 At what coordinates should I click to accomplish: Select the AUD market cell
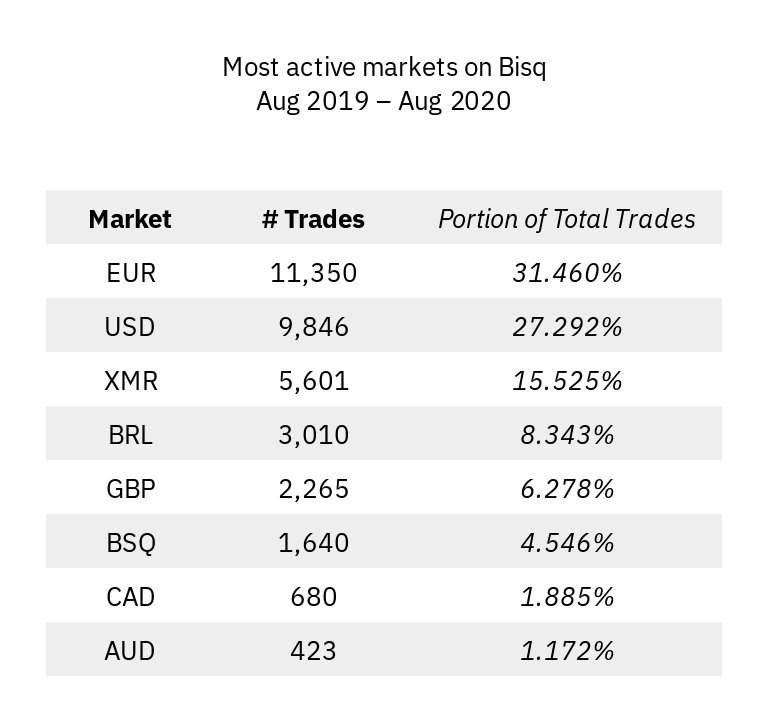click(130, 651)
